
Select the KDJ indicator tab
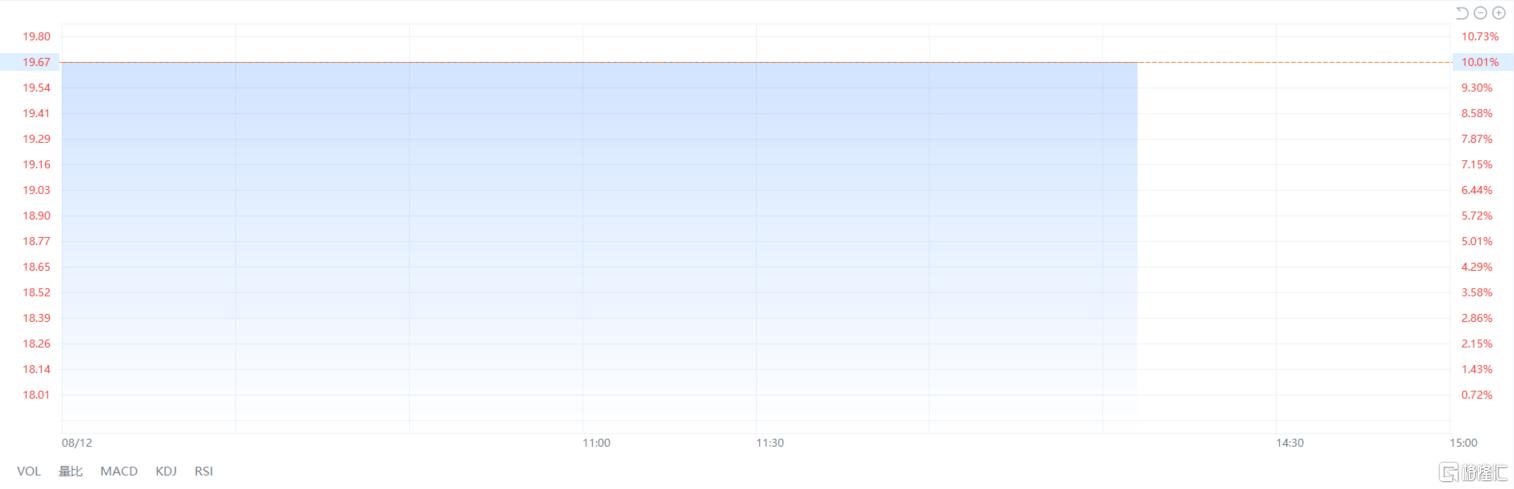[166, 471]
